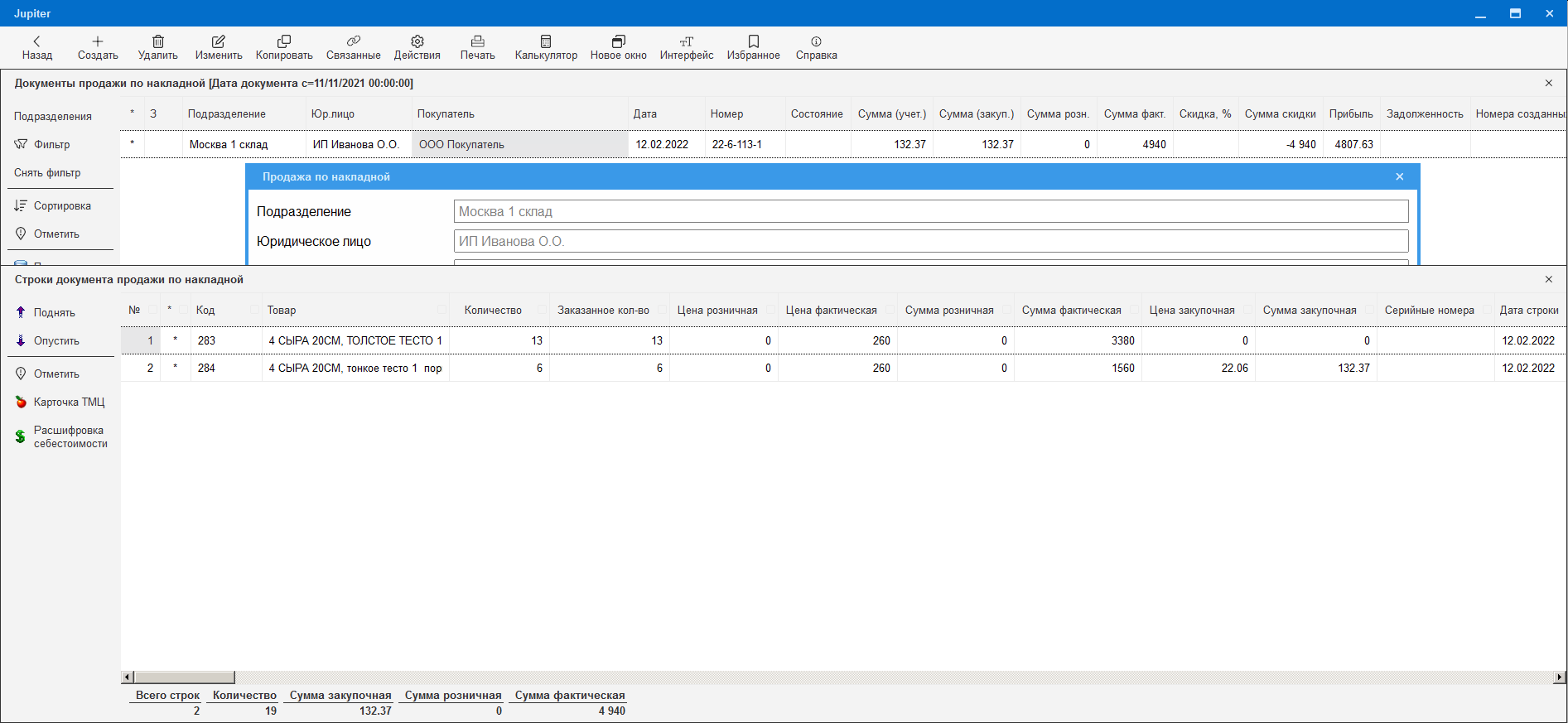Apply Фильтр in documents sidebar
Image resolution: width=1568 pixels, height=723 pixels.
pos(42,144)
